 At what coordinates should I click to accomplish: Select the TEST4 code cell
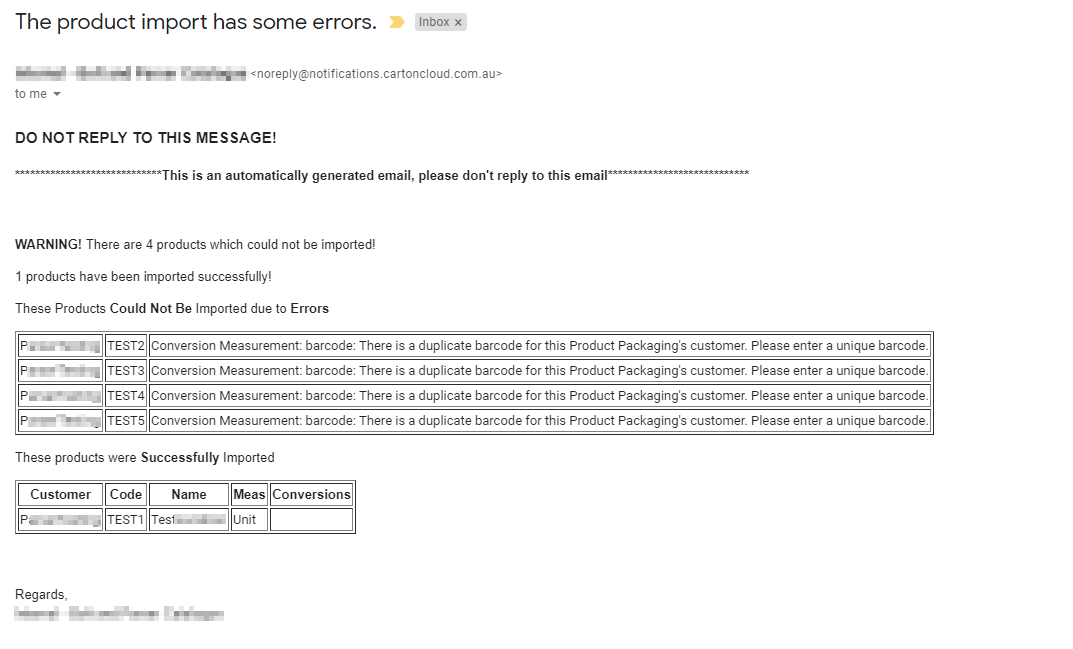tap(126, 396)
